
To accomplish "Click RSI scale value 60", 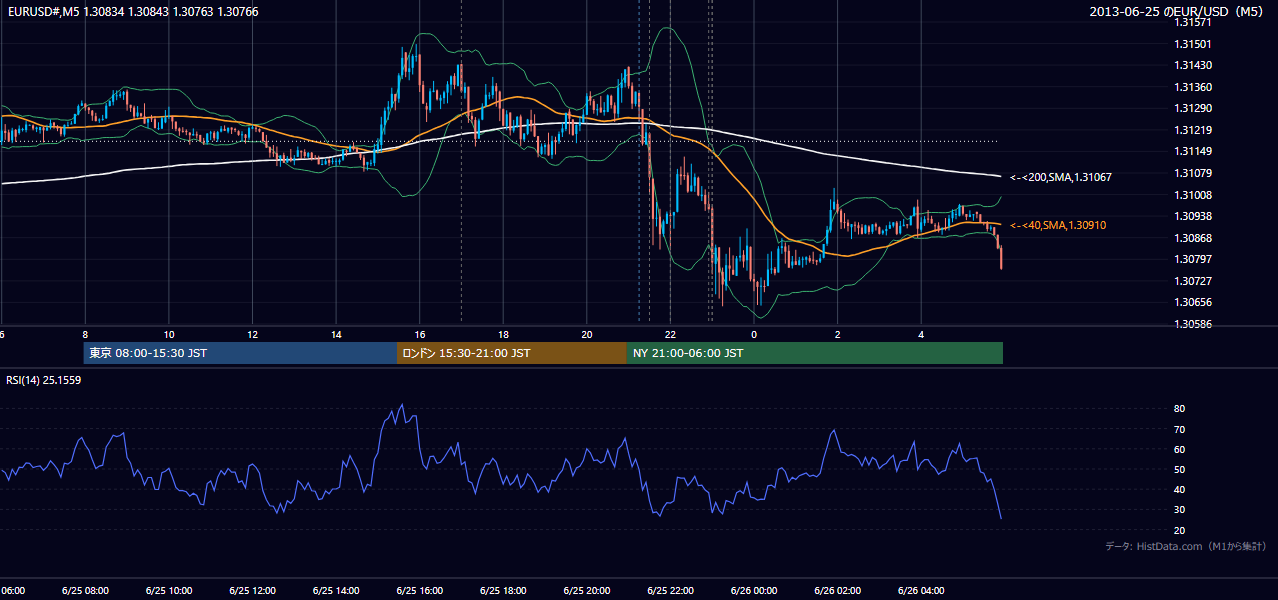I will (1179, 449).
